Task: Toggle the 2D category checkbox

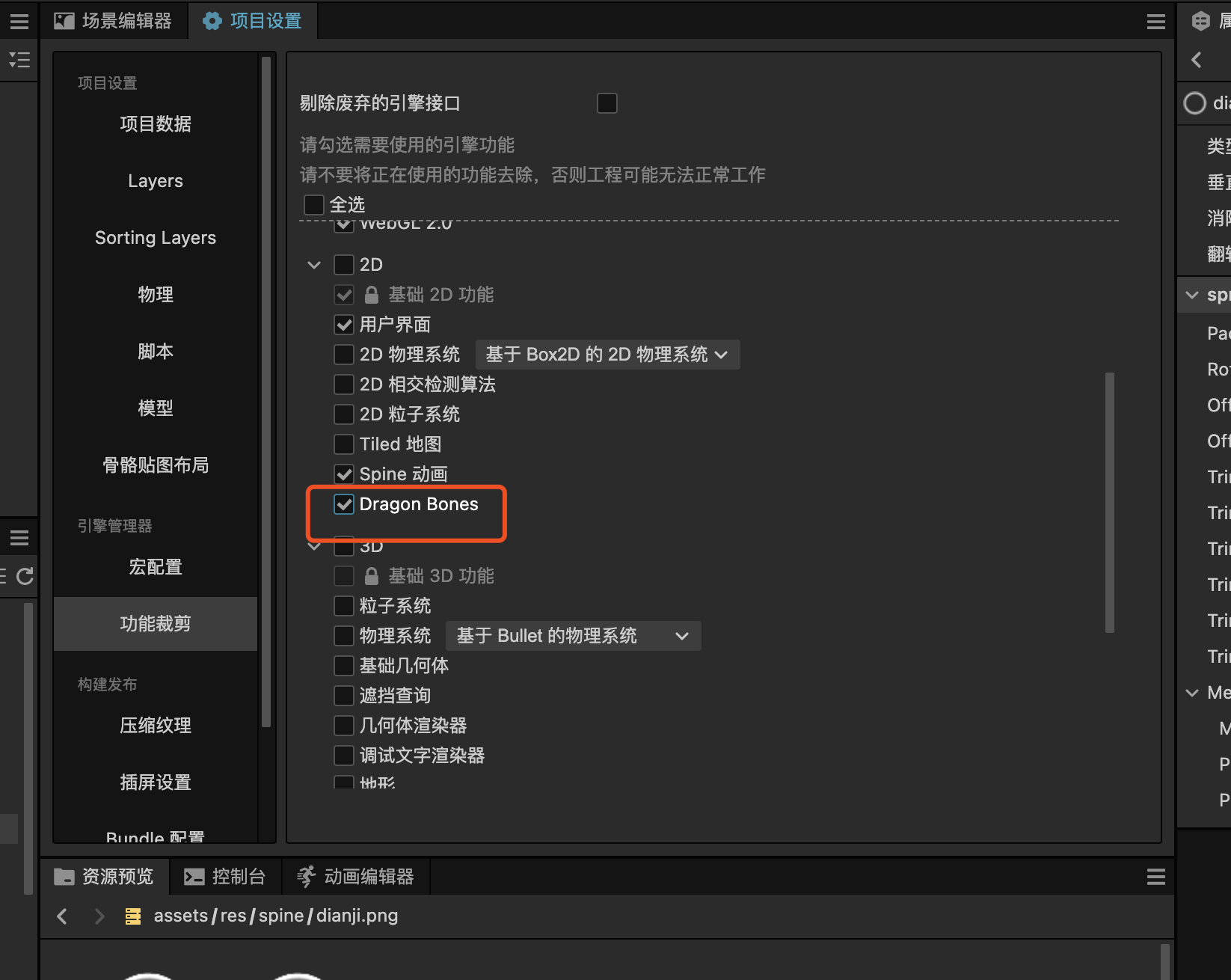Action: (344, 265)
